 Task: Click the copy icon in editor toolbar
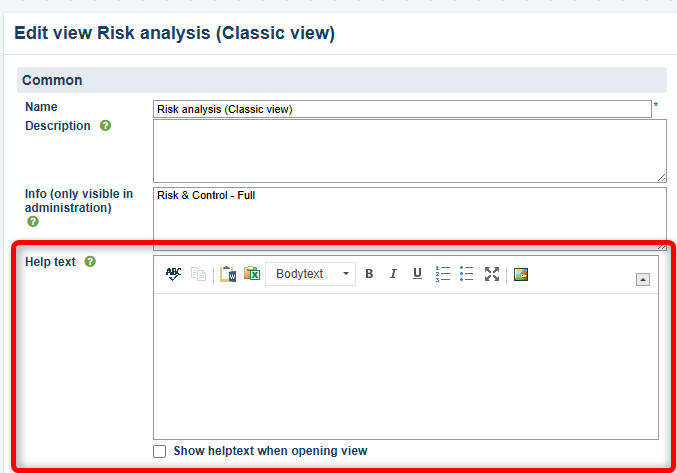click(x=198, y=274)
